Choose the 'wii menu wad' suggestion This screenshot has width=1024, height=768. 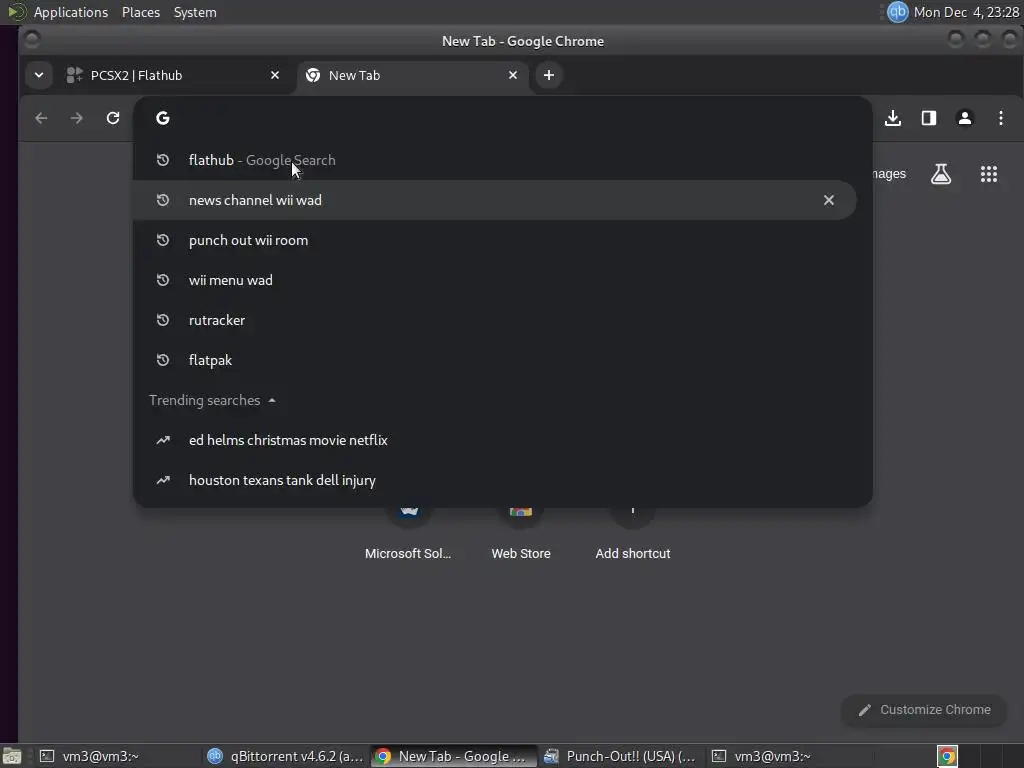(x=494, y=280)
